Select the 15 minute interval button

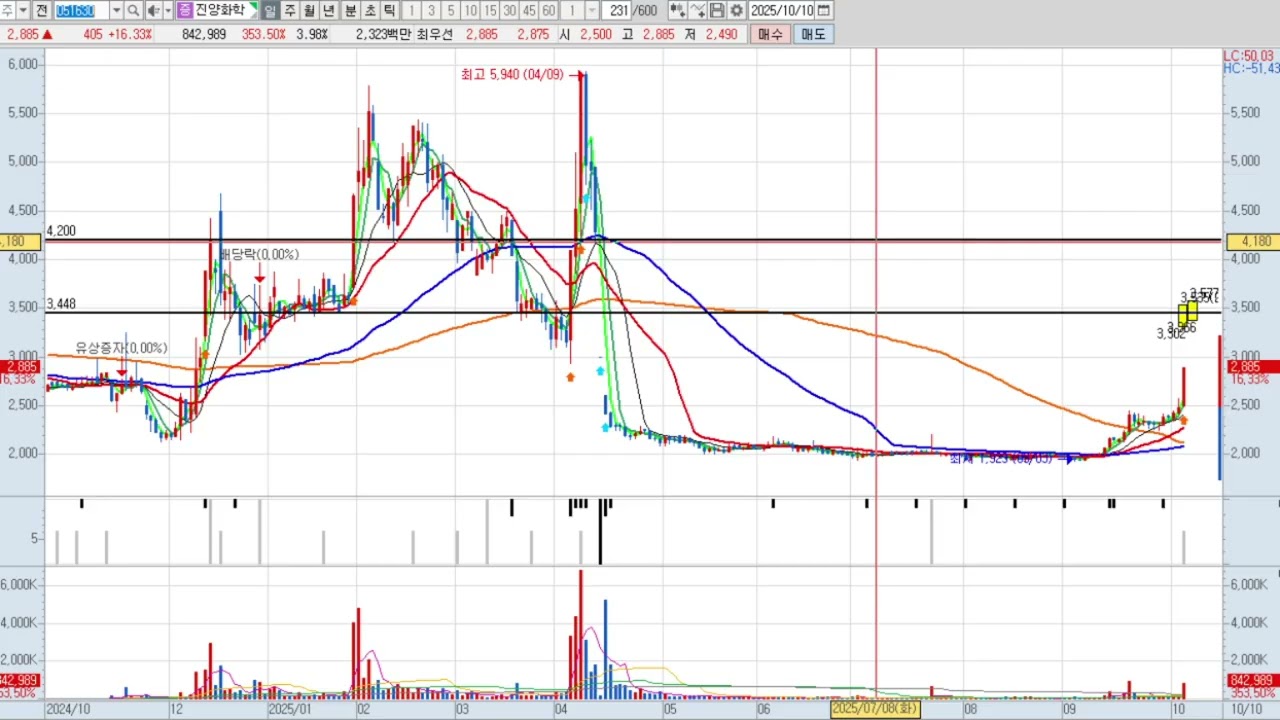pyautogui.click(x=490, y=10)
